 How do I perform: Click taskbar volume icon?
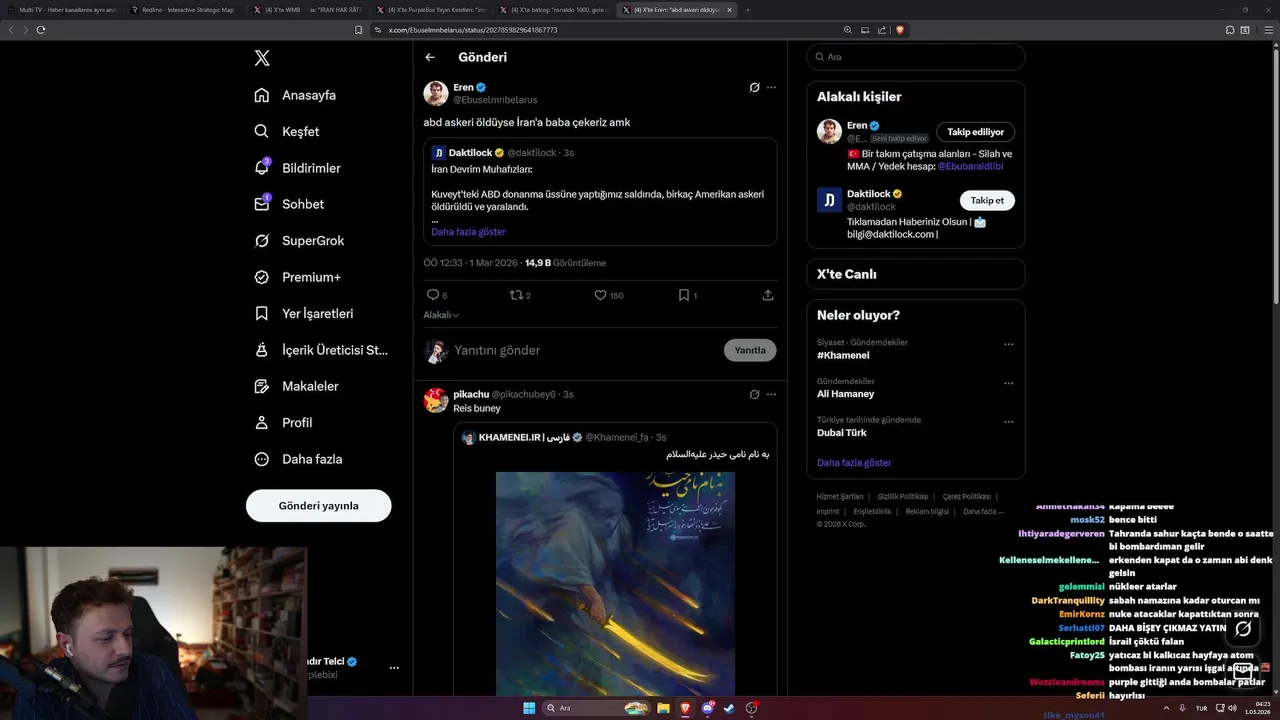(1232, 708)
